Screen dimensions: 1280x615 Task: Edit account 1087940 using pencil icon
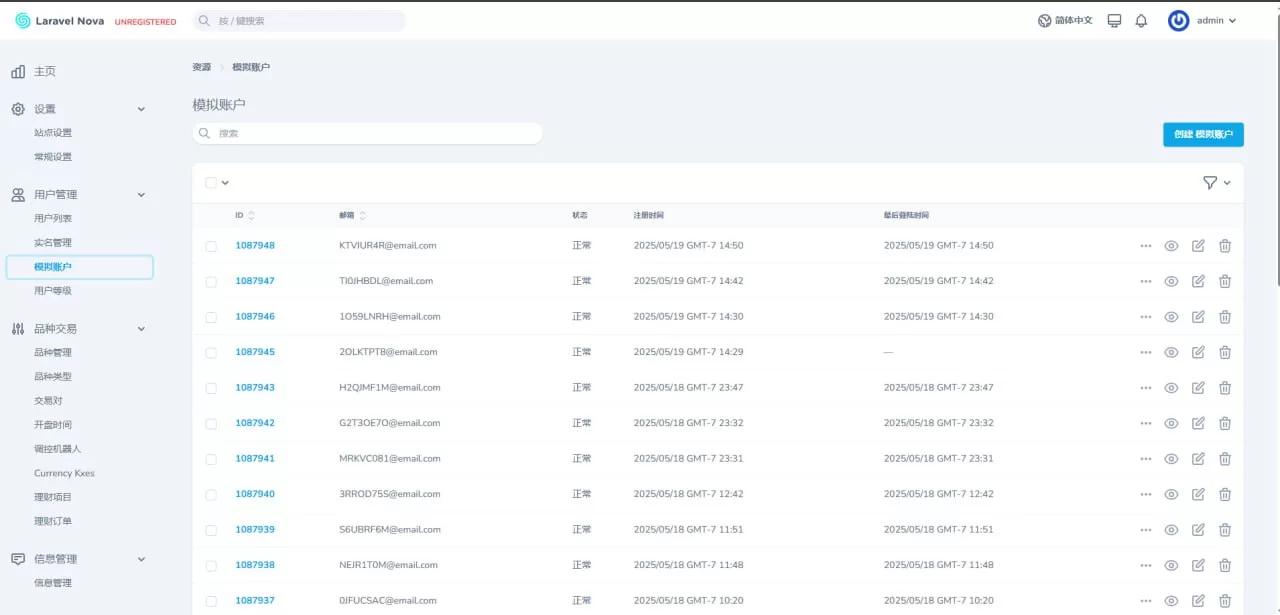tap(1198, 495)
